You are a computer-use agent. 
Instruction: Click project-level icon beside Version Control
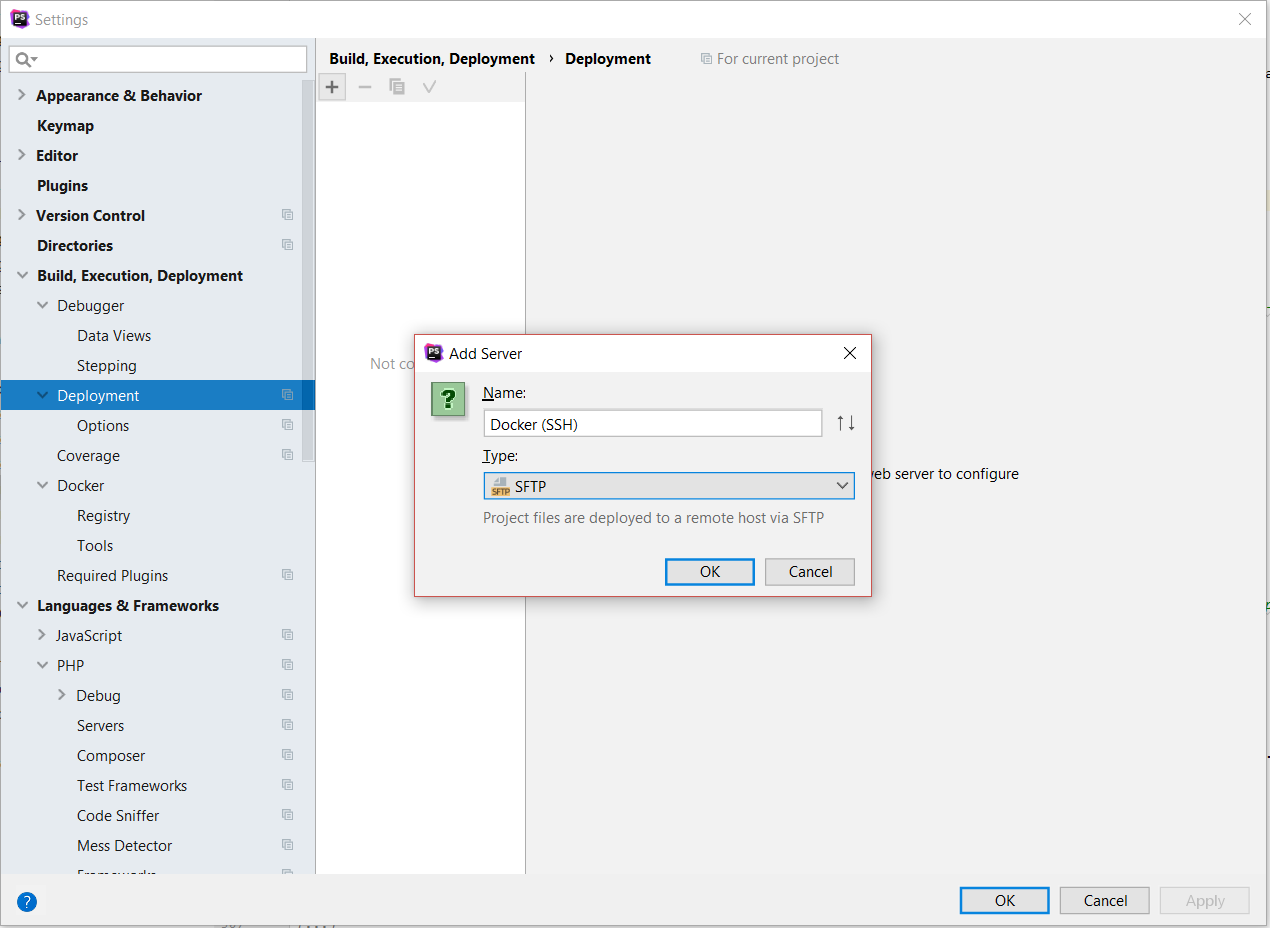(x=288, y=215)
